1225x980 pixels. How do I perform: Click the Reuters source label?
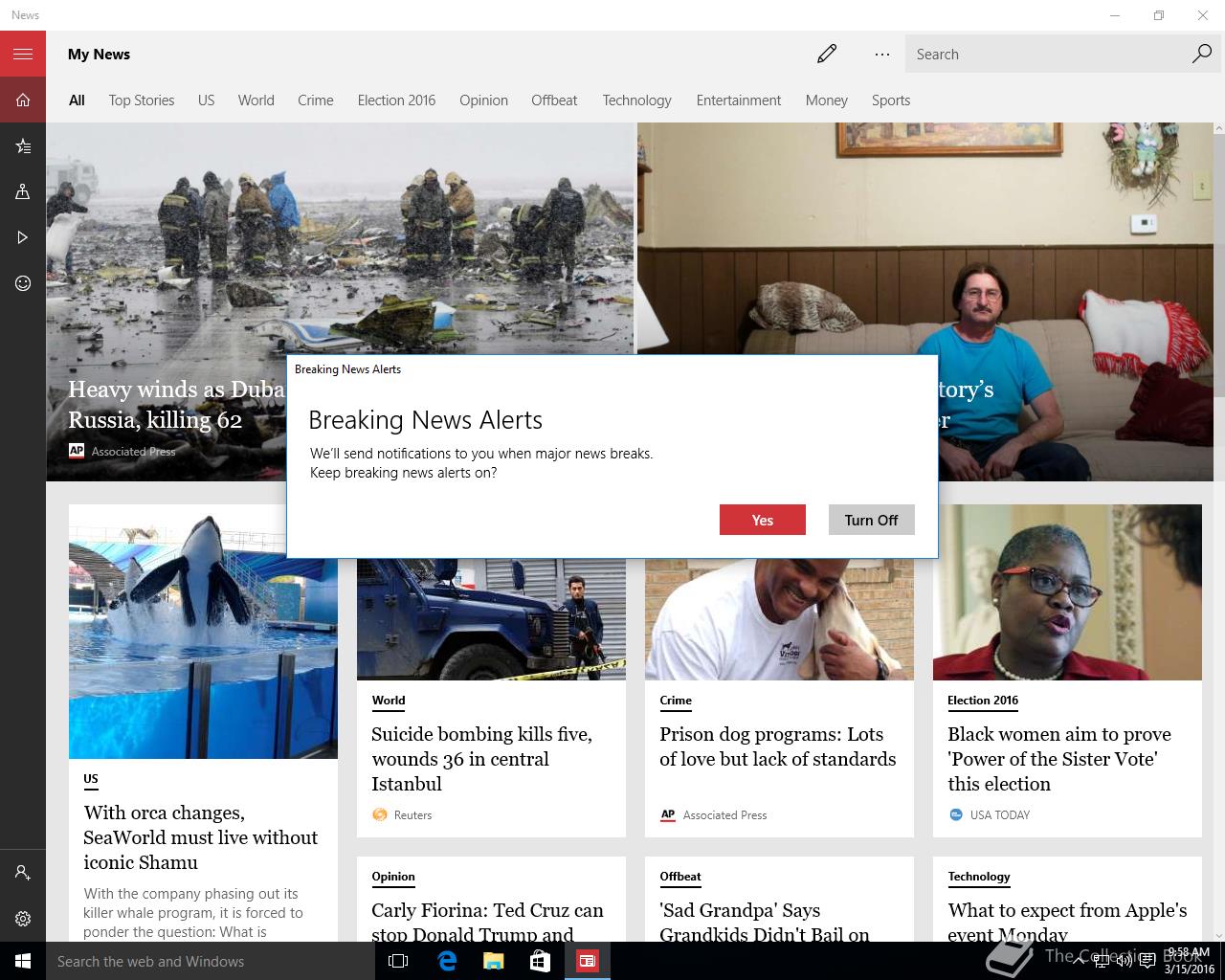(x=412, y=815)
